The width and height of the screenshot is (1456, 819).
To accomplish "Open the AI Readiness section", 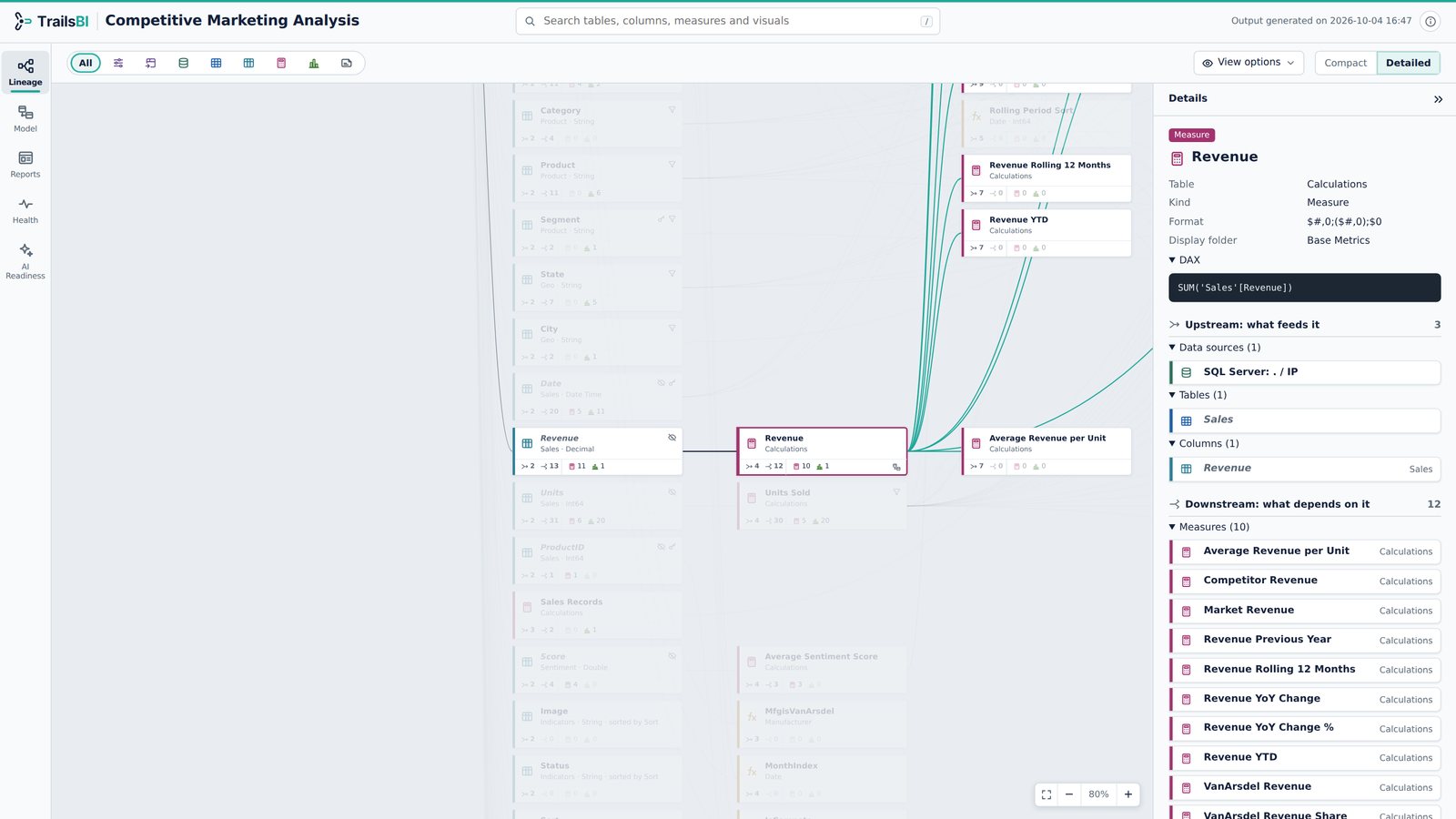I will pos(25,261).
